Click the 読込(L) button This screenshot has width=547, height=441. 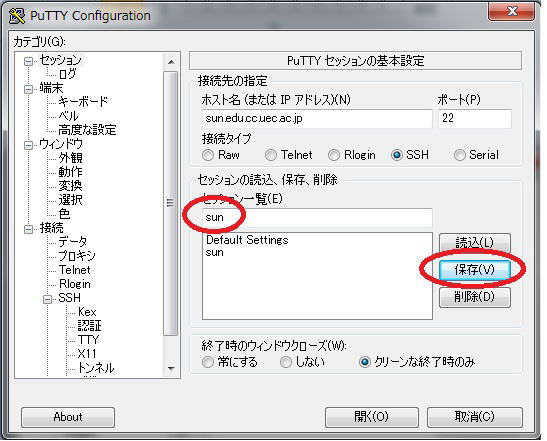[x=474, y=242]
